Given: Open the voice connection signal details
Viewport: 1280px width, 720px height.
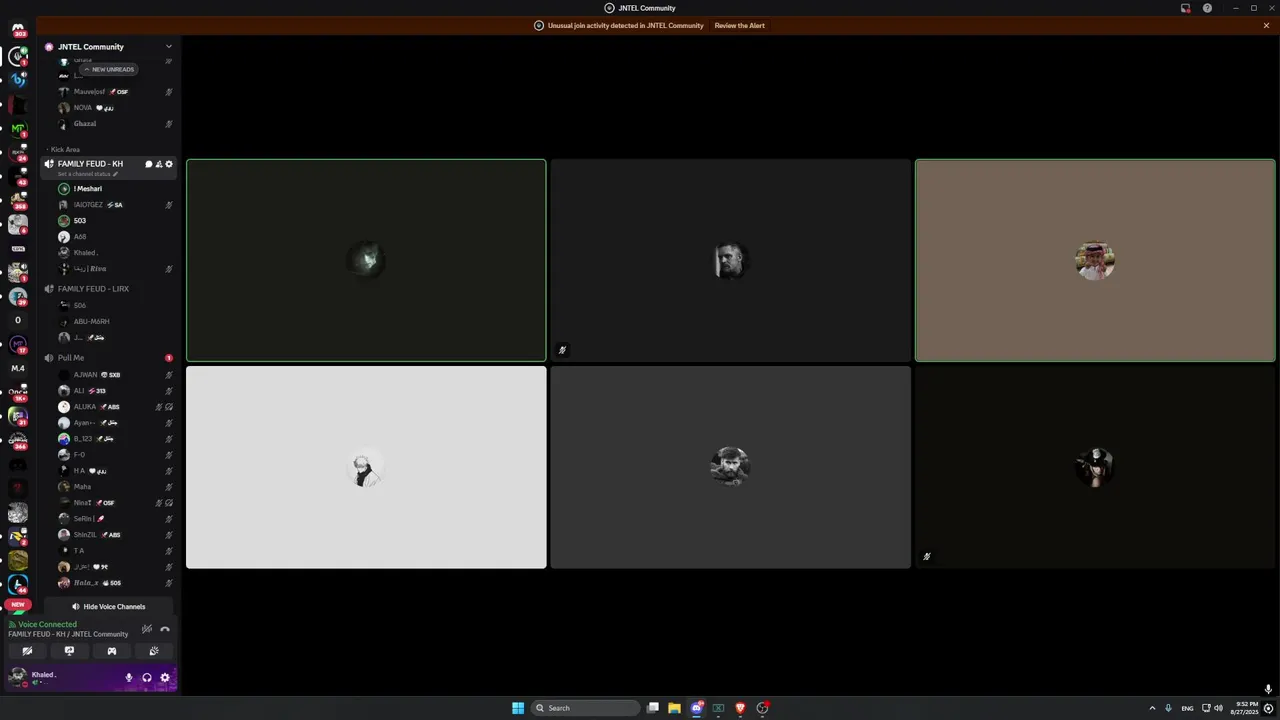Looking at the screenshot, I should coord(47,624).
